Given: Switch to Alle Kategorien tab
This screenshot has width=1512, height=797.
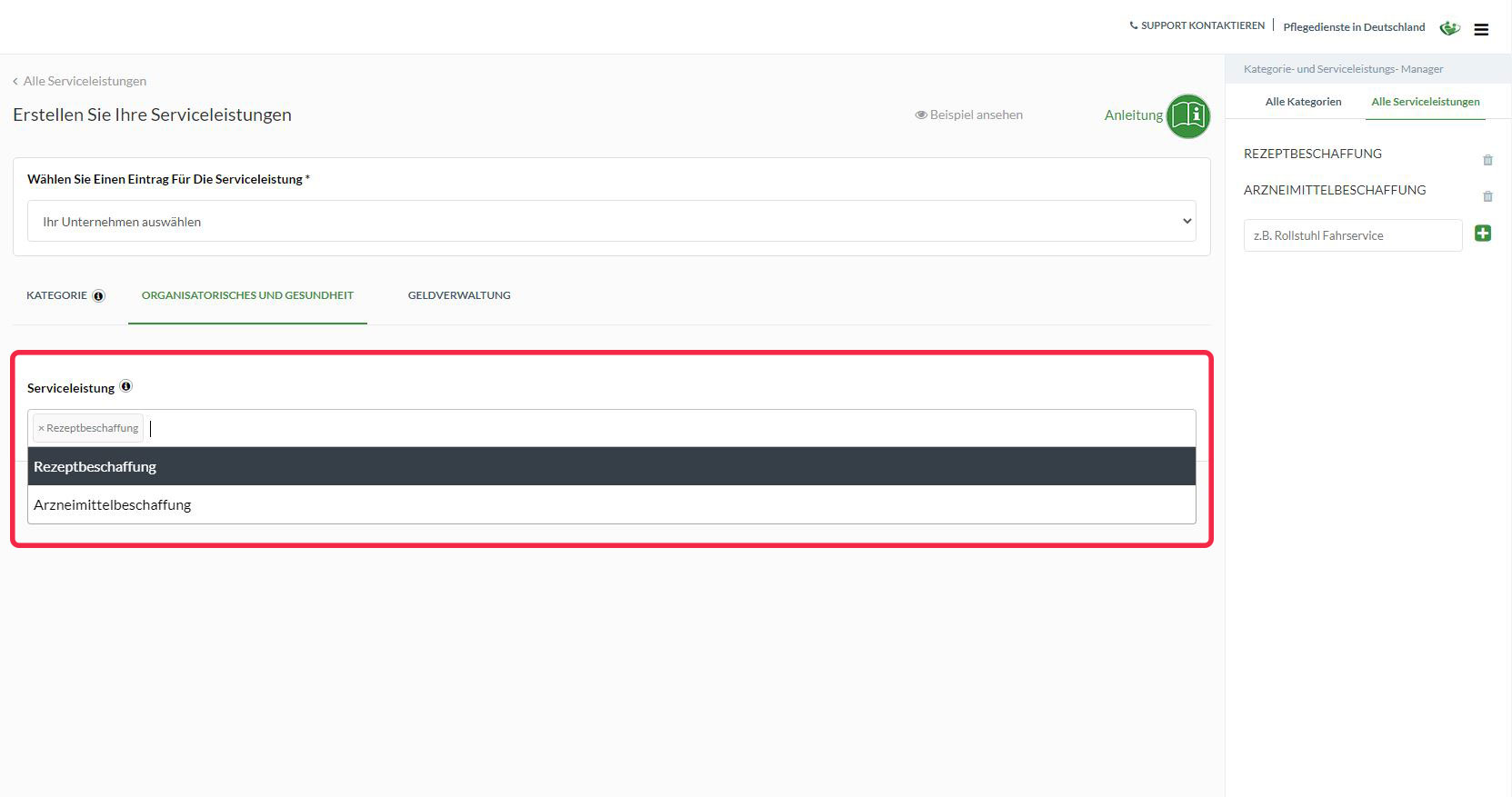Looking at the screenshot, I should click(x=1303, y=102).
